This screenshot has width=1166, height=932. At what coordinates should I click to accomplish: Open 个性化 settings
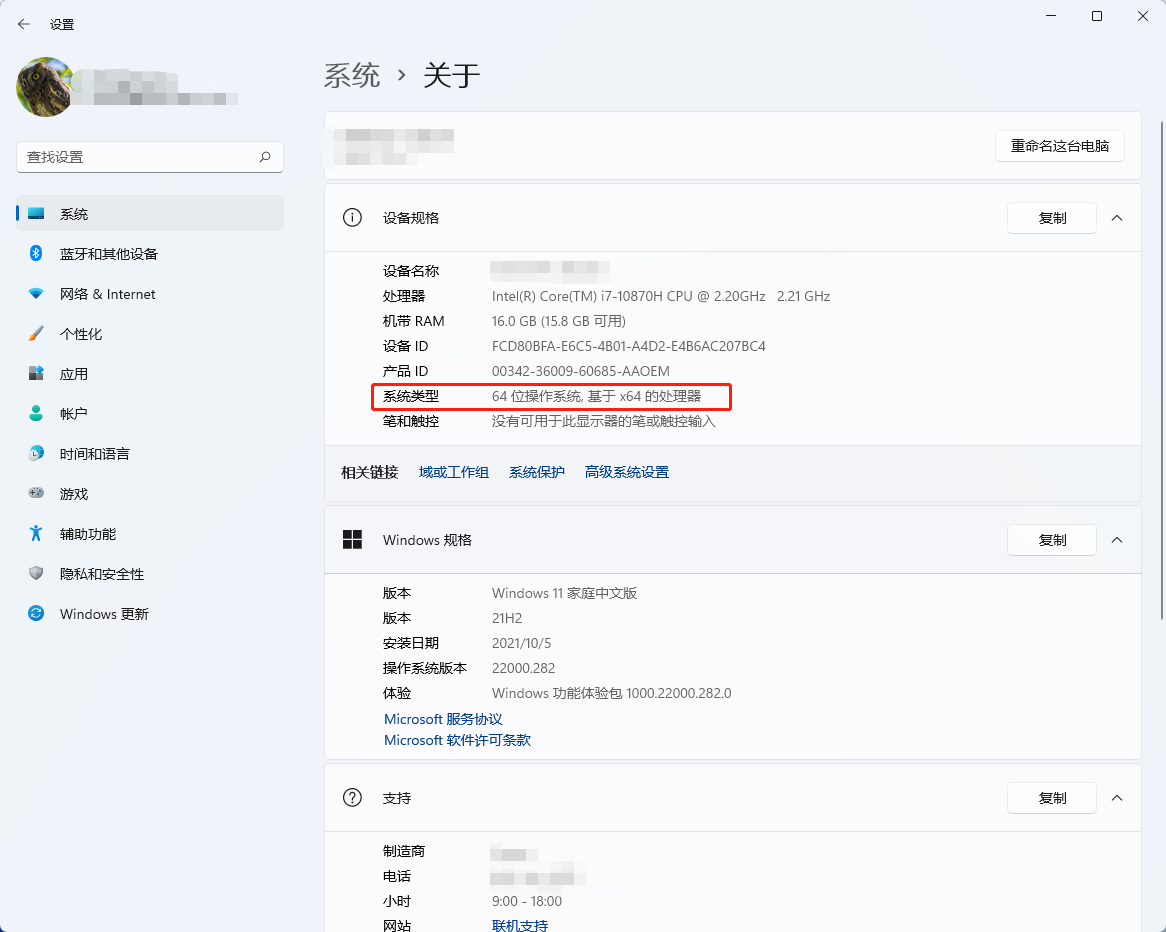click(149, 334)
